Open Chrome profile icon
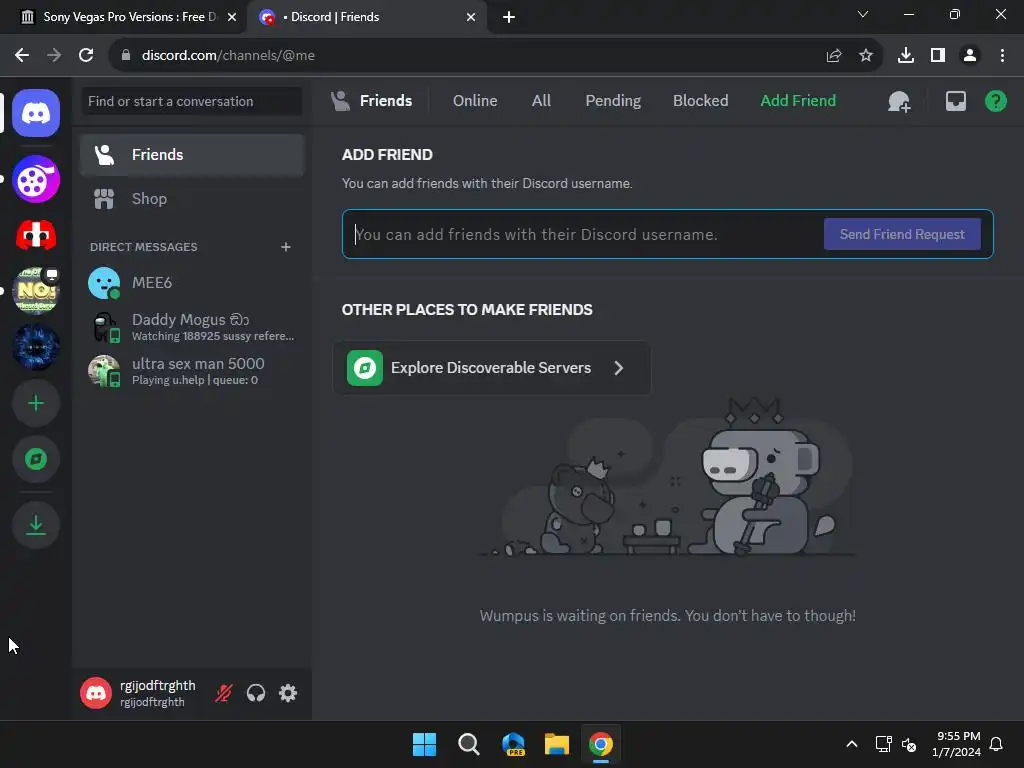 tap(970, 56)
